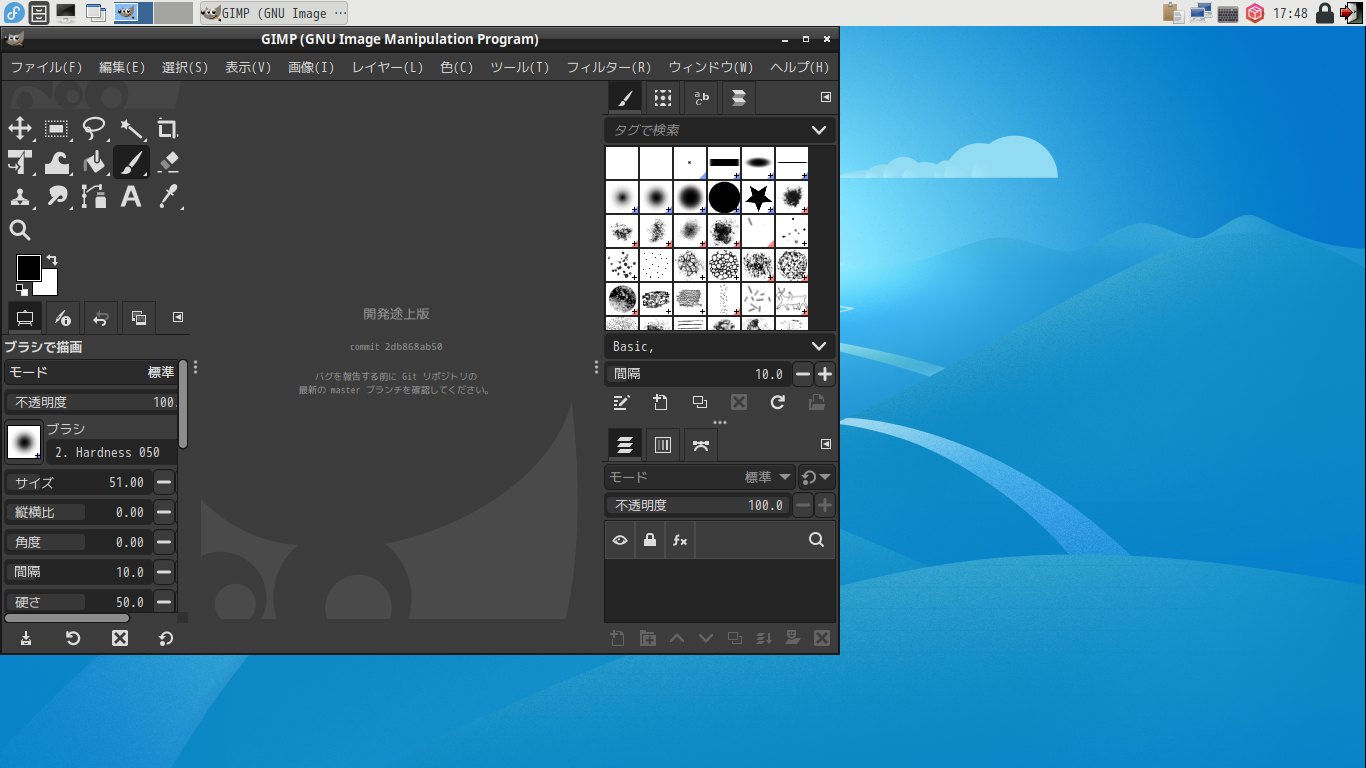Activate the Fuzzy Select magic wand tool
This screenshot has width=1366, height=768.
pyautogui.click(x=131, y=128)
